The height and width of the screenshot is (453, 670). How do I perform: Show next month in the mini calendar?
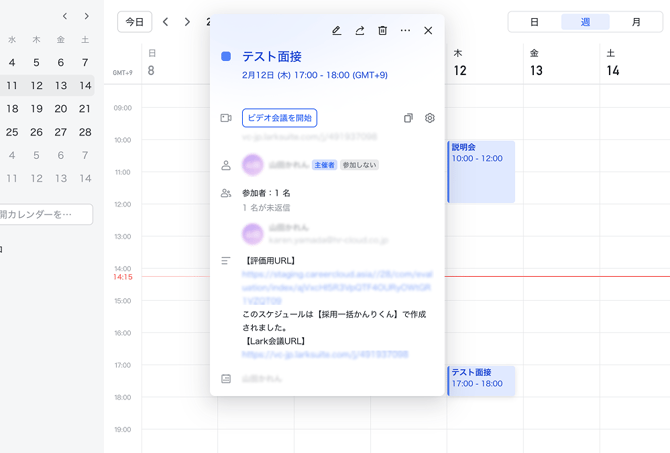pyautogui.click(x=87, y=16)
